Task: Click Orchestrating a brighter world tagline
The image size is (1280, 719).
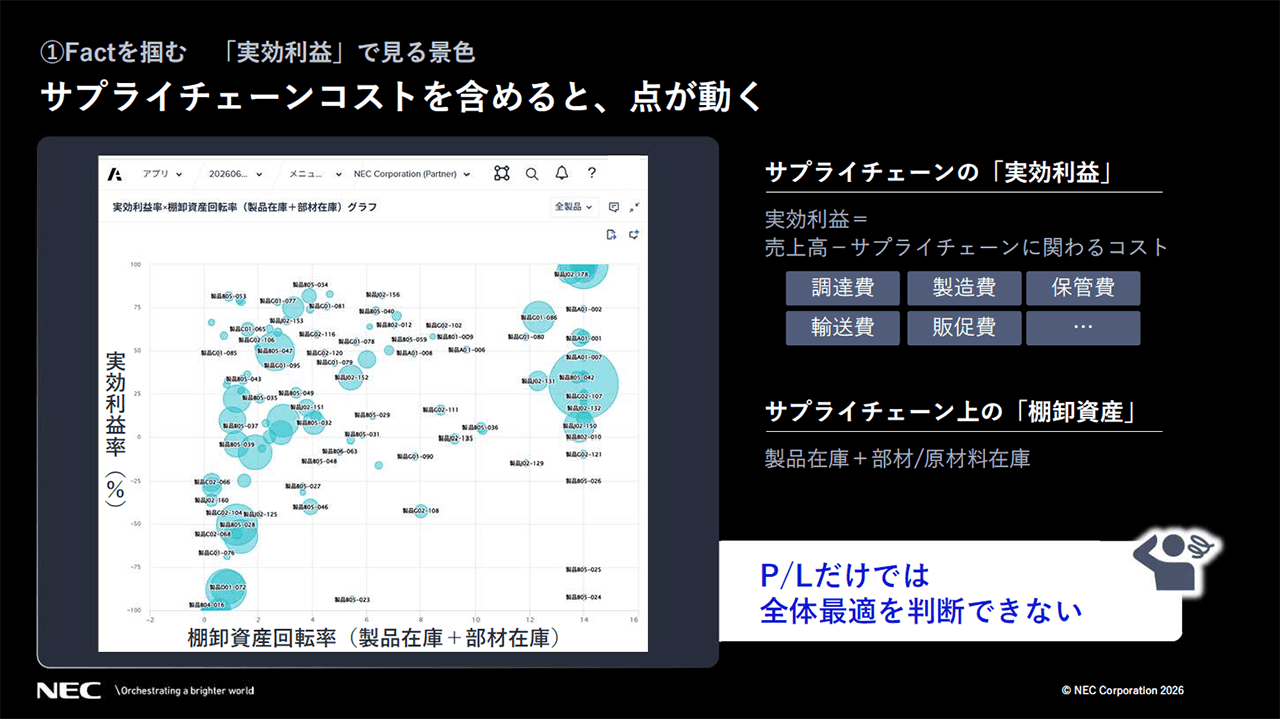Action: pos(185,691)
